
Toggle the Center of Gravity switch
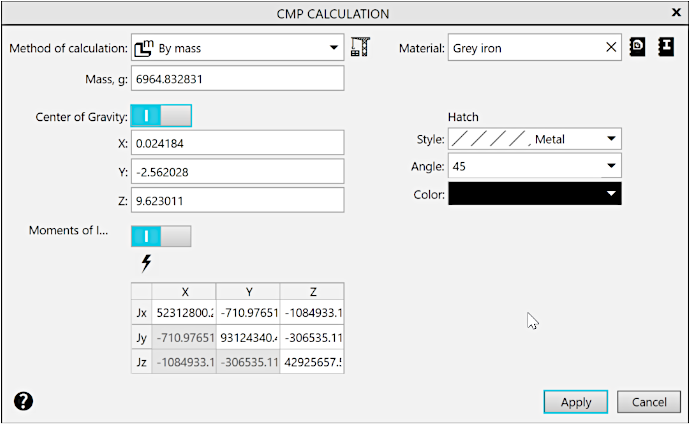(x=160, y=116)
